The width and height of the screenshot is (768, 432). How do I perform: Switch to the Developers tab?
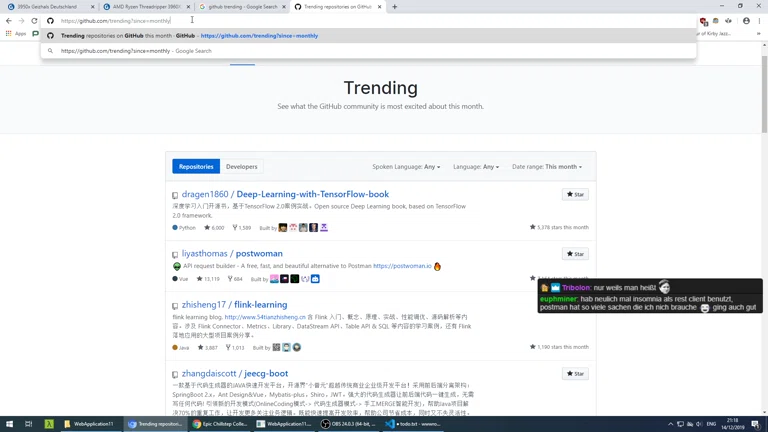coord(241,167)
